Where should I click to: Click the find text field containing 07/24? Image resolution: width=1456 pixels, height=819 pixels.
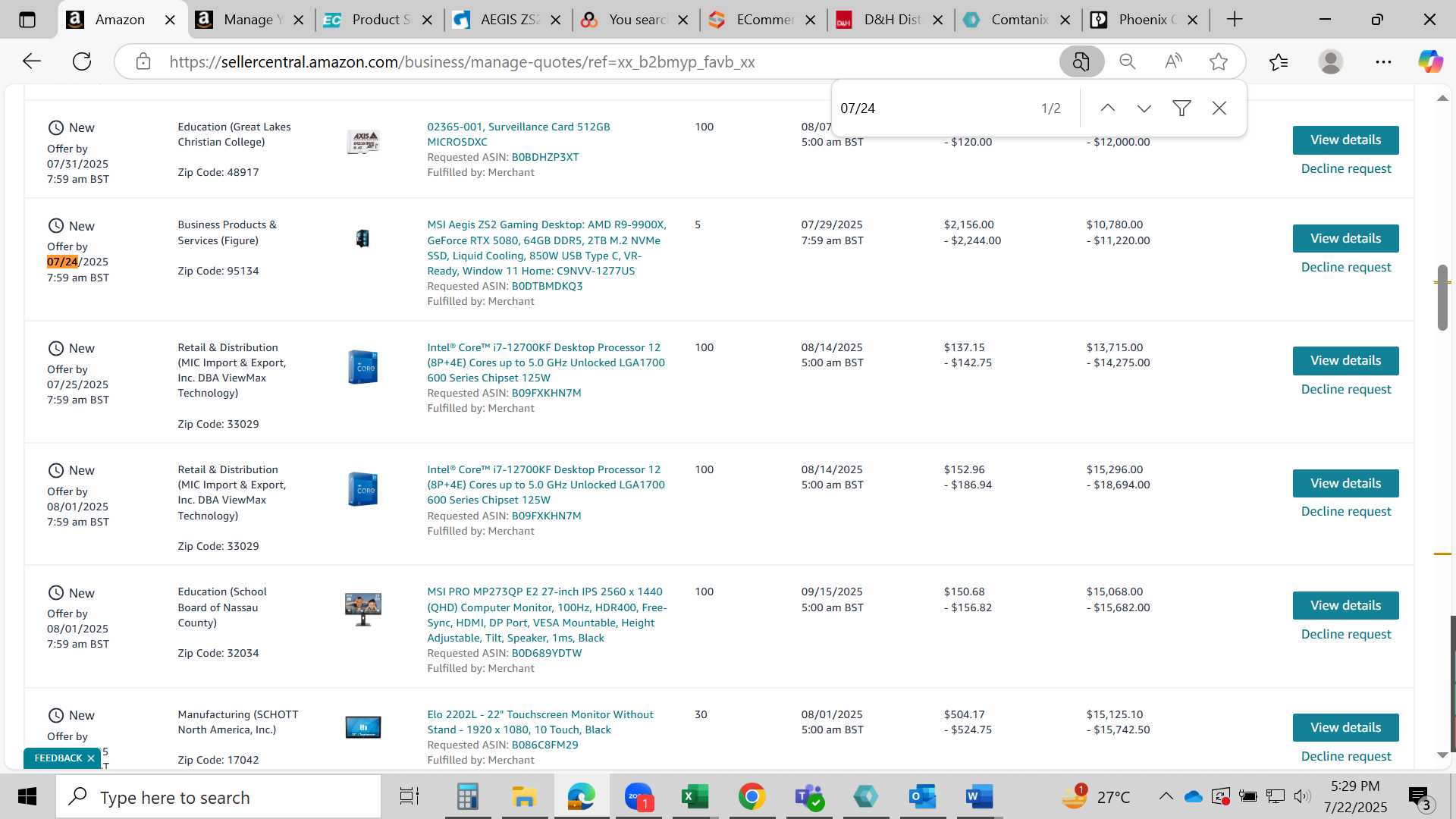tap(933, 108)
